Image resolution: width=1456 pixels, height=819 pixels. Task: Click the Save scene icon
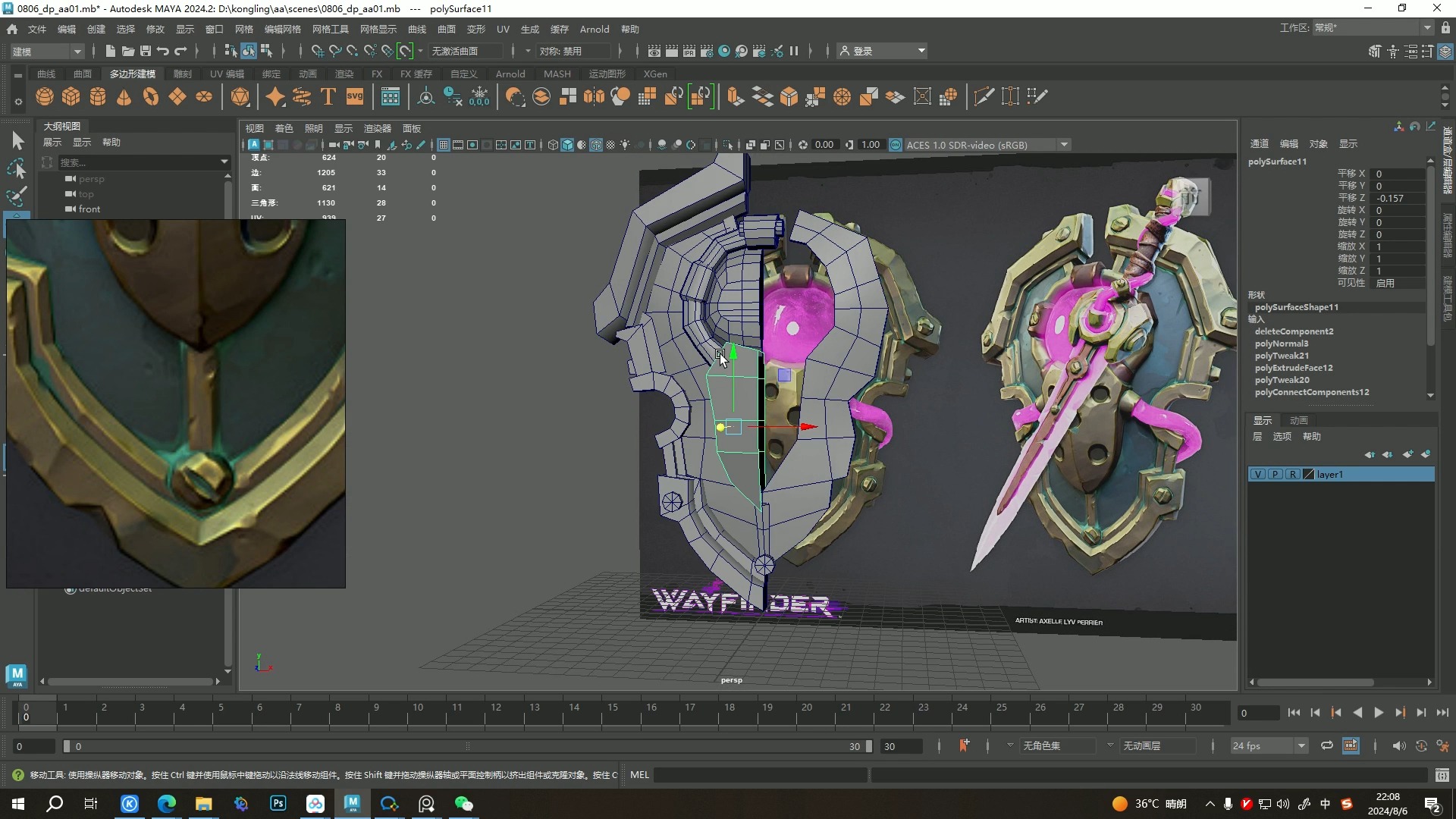point(146,51)
